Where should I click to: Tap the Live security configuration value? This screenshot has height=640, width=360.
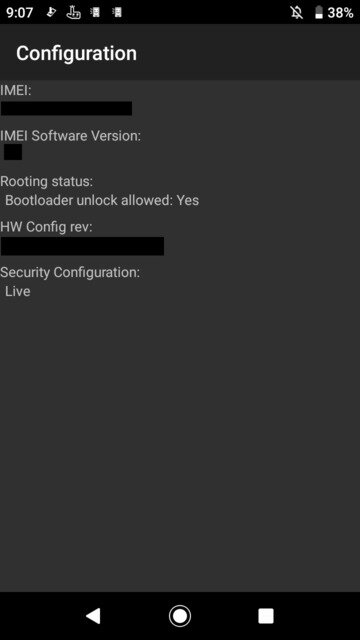[18, 291]
